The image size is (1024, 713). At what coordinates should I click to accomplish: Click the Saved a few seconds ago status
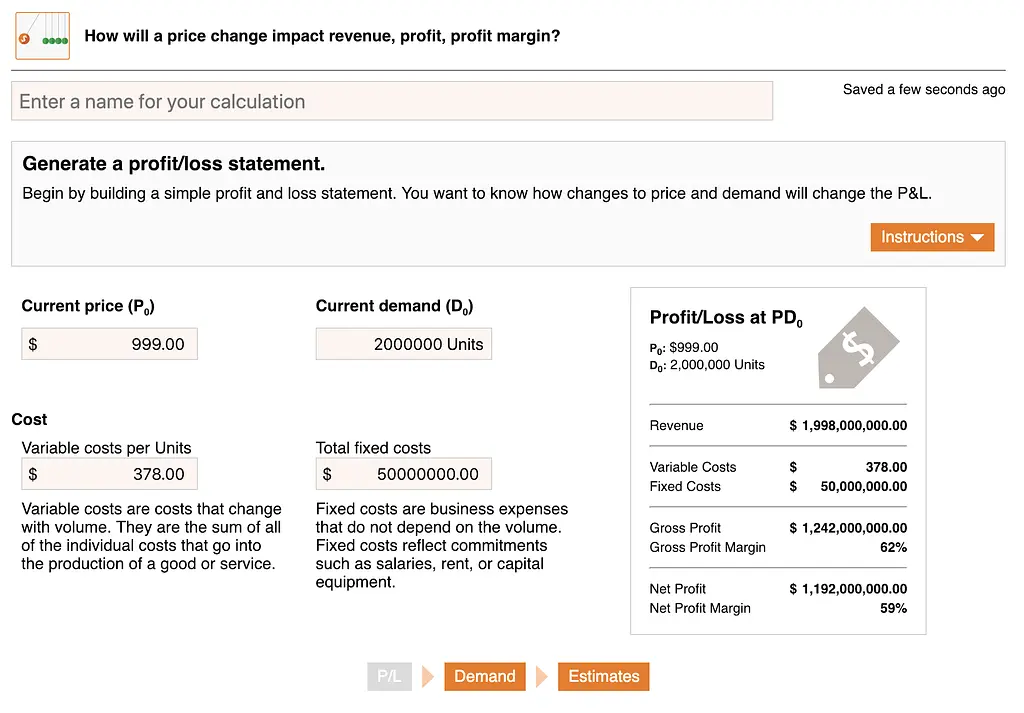coord(924,89)
